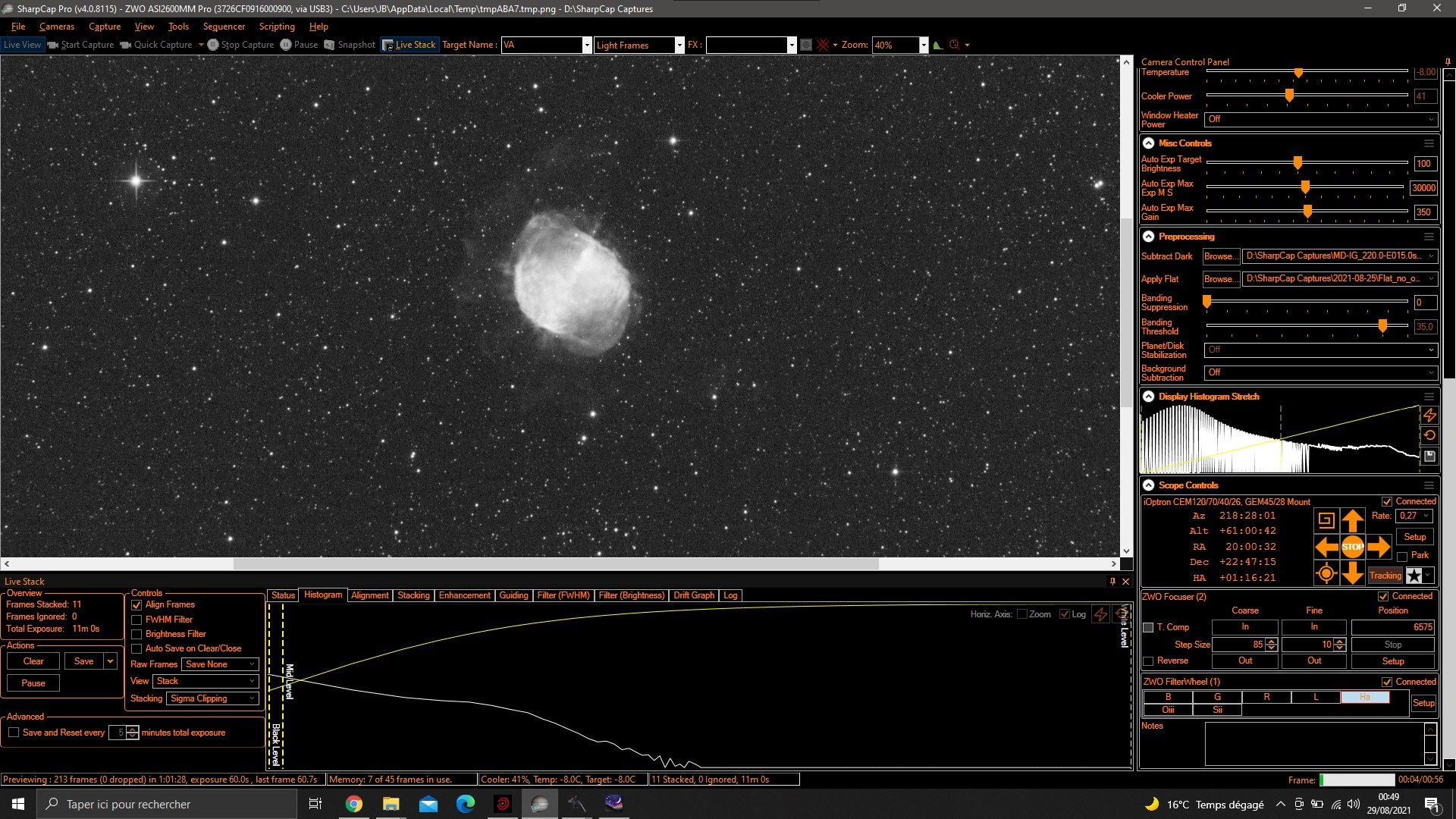Uncheck the Align Frames checkbox
Viewport: 1456px width, 819px height.
click(136, 605)
